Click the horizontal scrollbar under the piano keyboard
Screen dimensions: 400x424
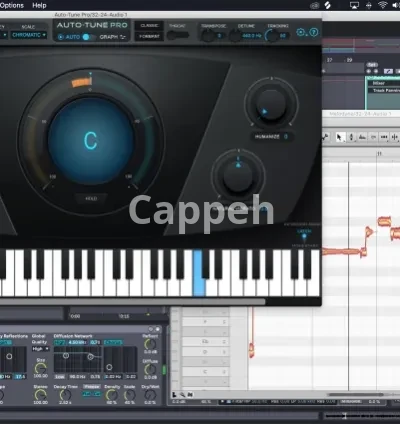[x=133, y=302]
